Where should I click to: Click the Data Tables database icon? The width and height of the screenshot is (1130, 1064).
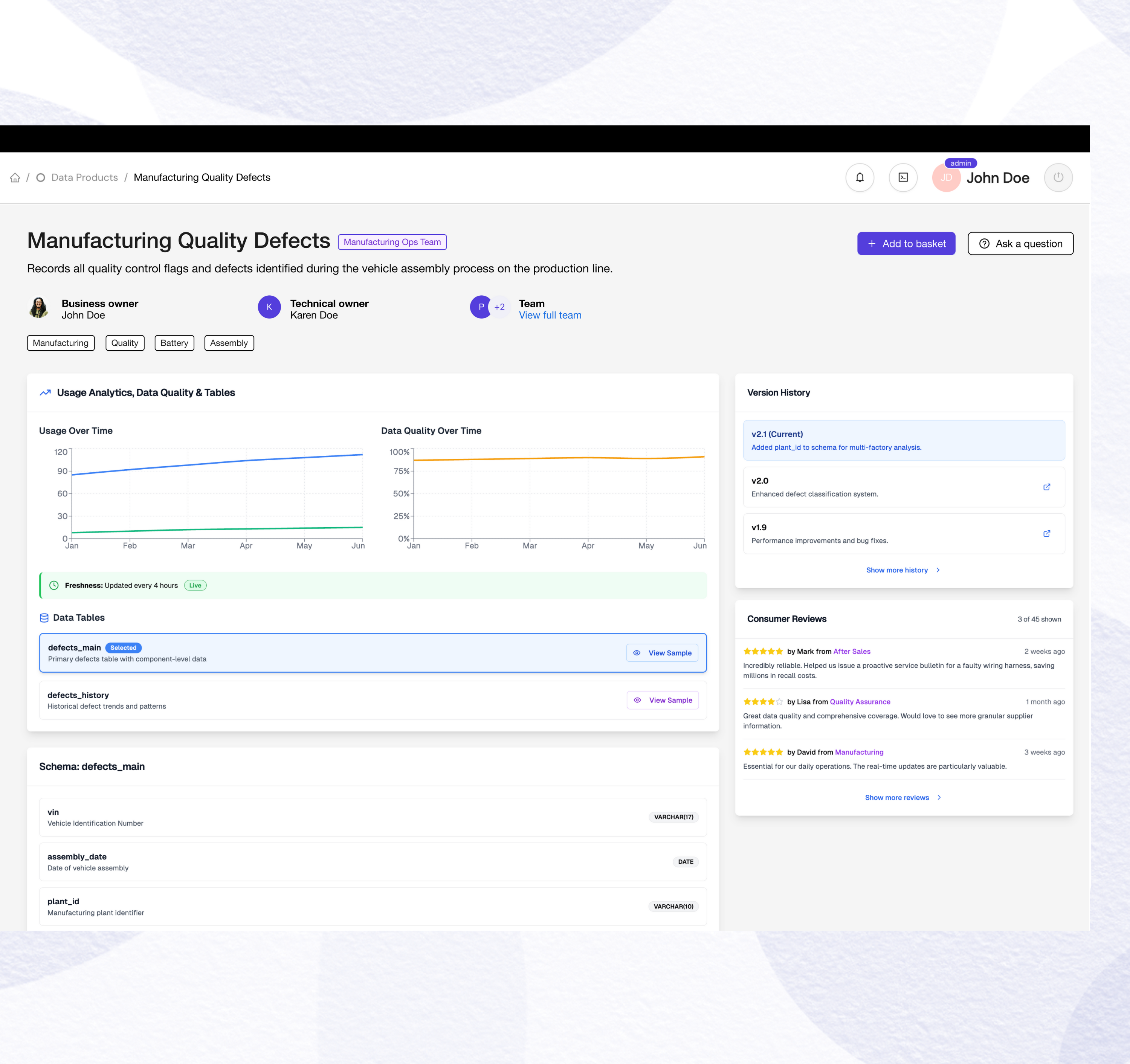pyautogui.click(x=44, y=618)
